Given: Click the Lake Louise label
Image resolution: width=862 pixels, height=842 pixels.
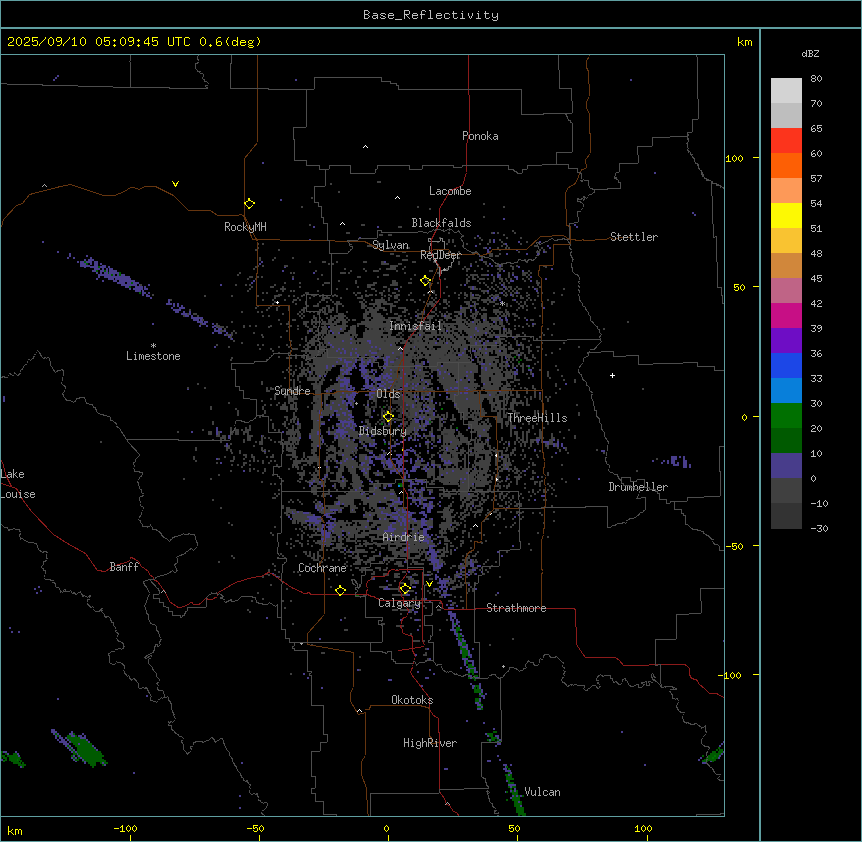Looking at the screenshot, I should (x=18, y=484).
